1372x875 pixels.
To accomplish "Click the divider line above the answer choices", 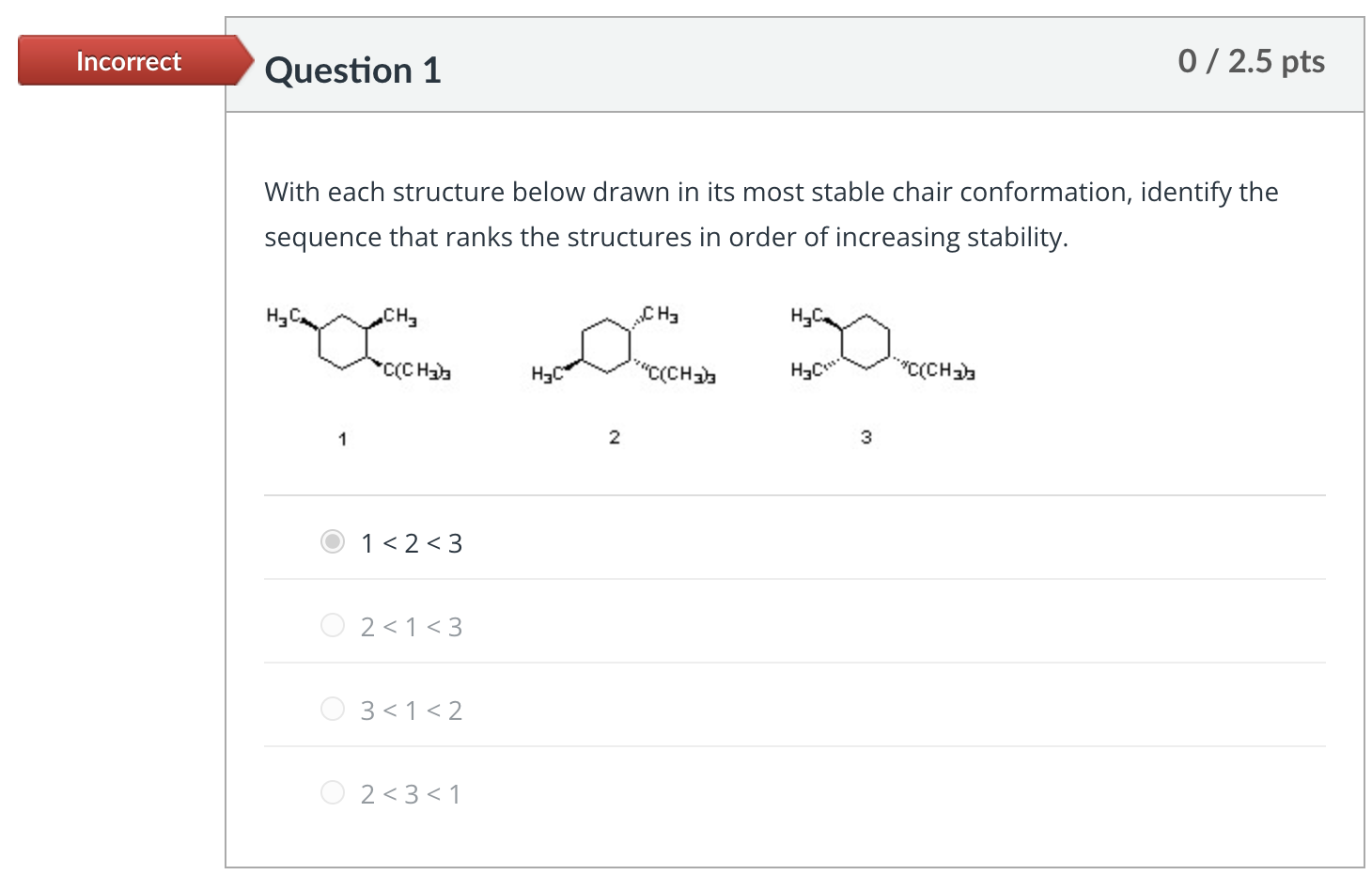I will [x=794, y=495].
